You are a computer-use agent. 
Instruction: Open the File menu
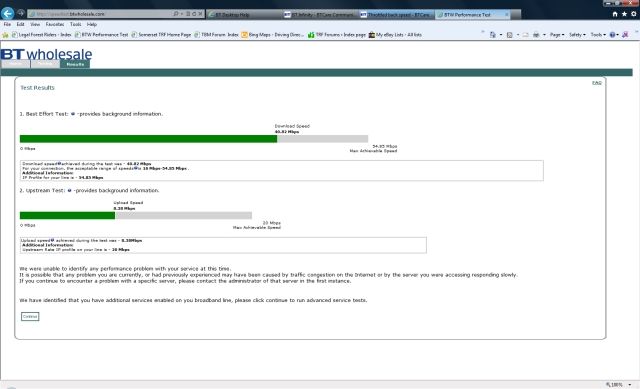pyautogui.click(x=7, y=24)
